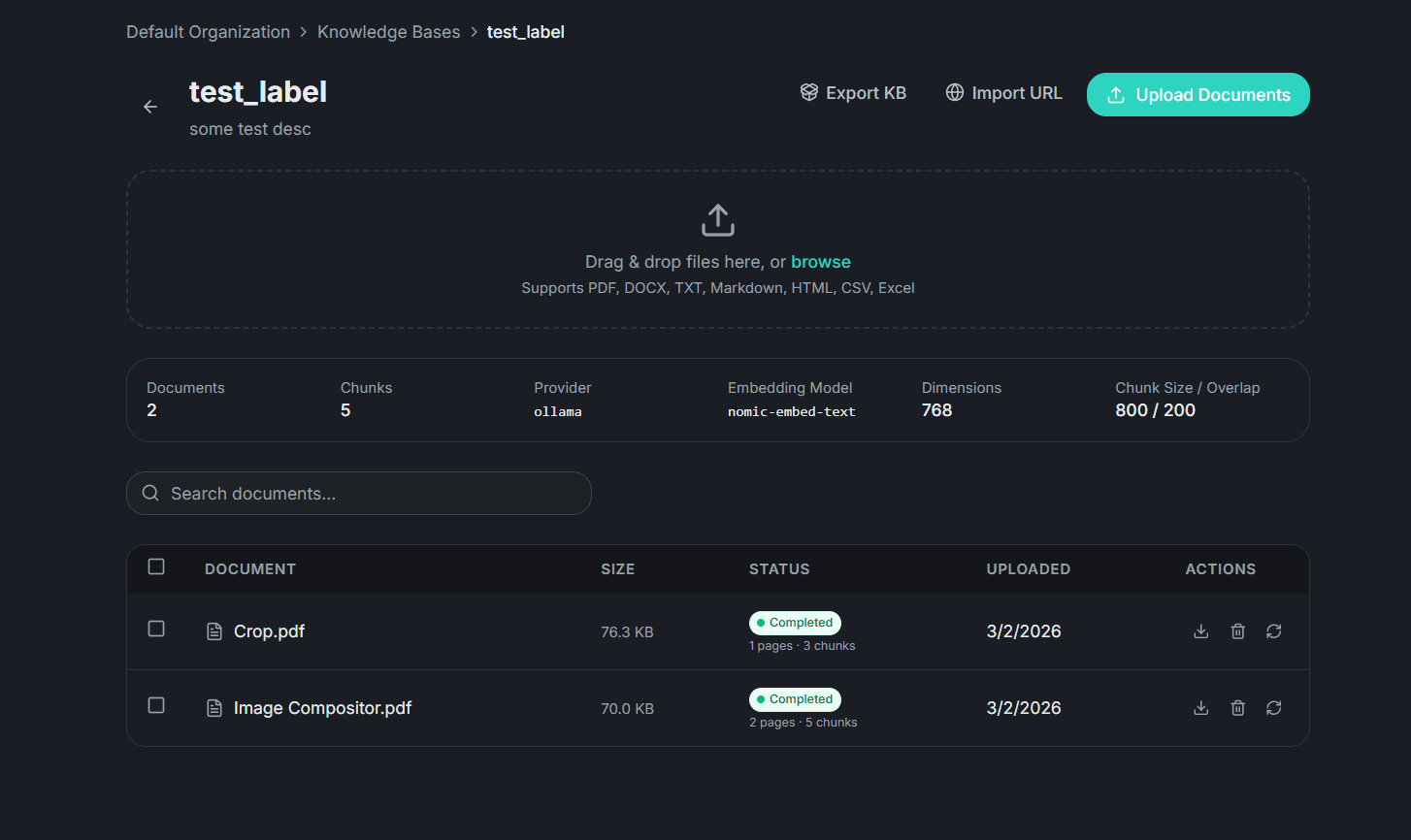Viewport: 1411px width, 840px height.
Task: Click the document icon next to Crop.pdf
Action: coord(213,630)
